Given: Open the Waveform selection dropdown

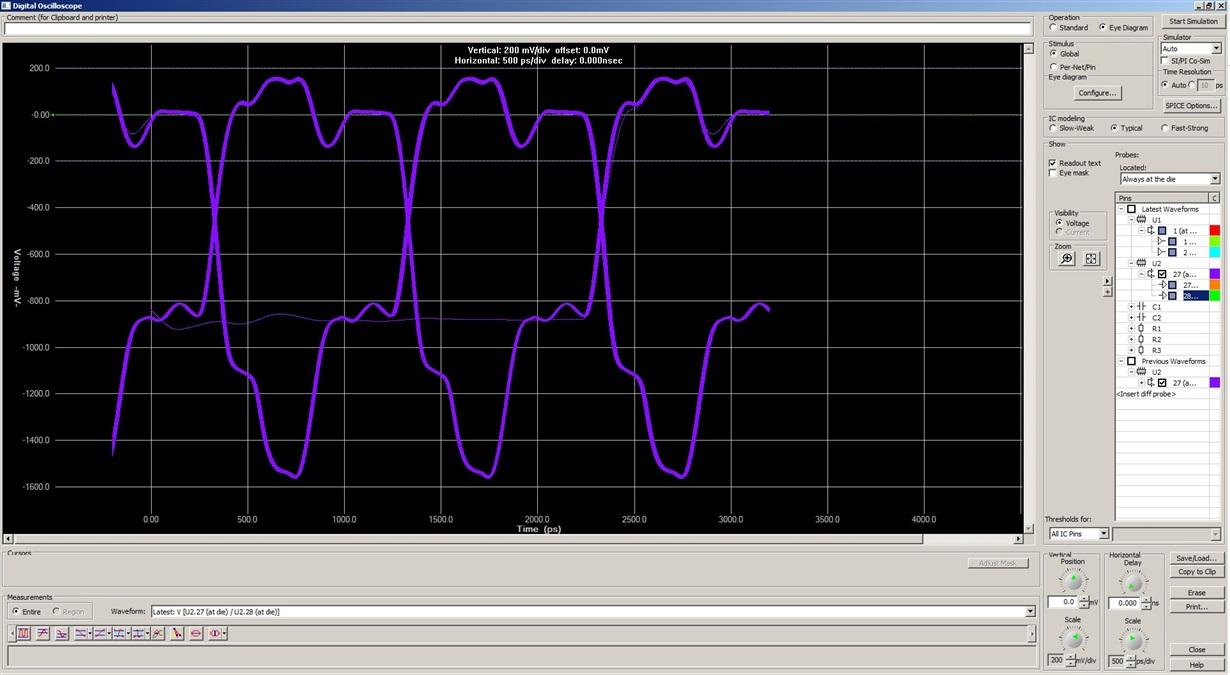Looking at the screenshot, I should pyautogui.click(x=1030, y=612).
